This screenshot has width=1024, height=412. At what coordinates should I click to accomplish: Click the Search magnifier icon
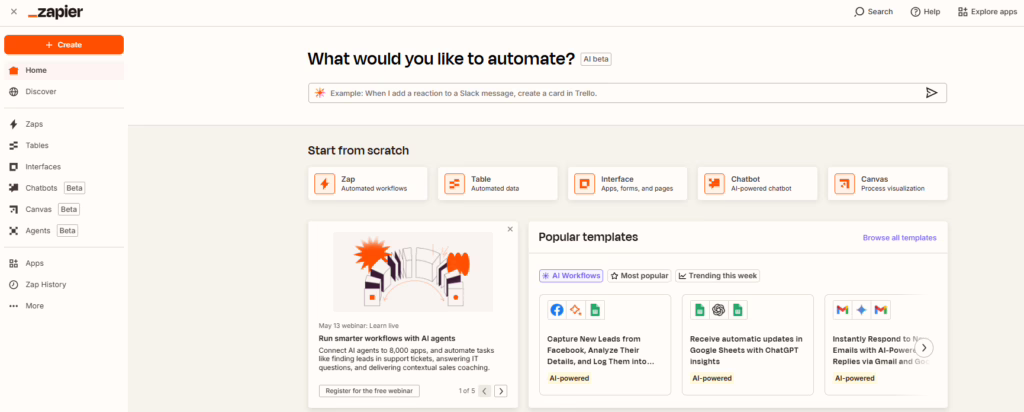click(859, 12)
